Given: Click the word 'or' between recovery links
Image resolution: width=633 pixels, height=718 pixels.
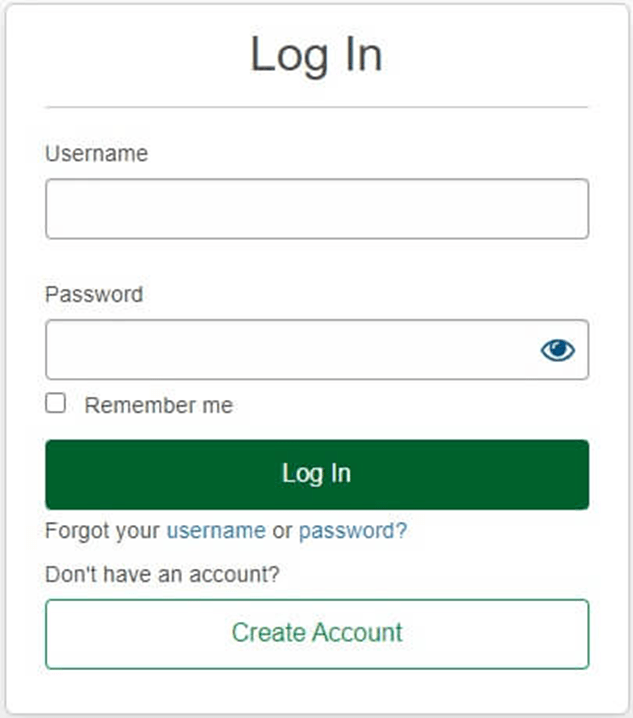Looking at the screenshot, I should point(282,531).
